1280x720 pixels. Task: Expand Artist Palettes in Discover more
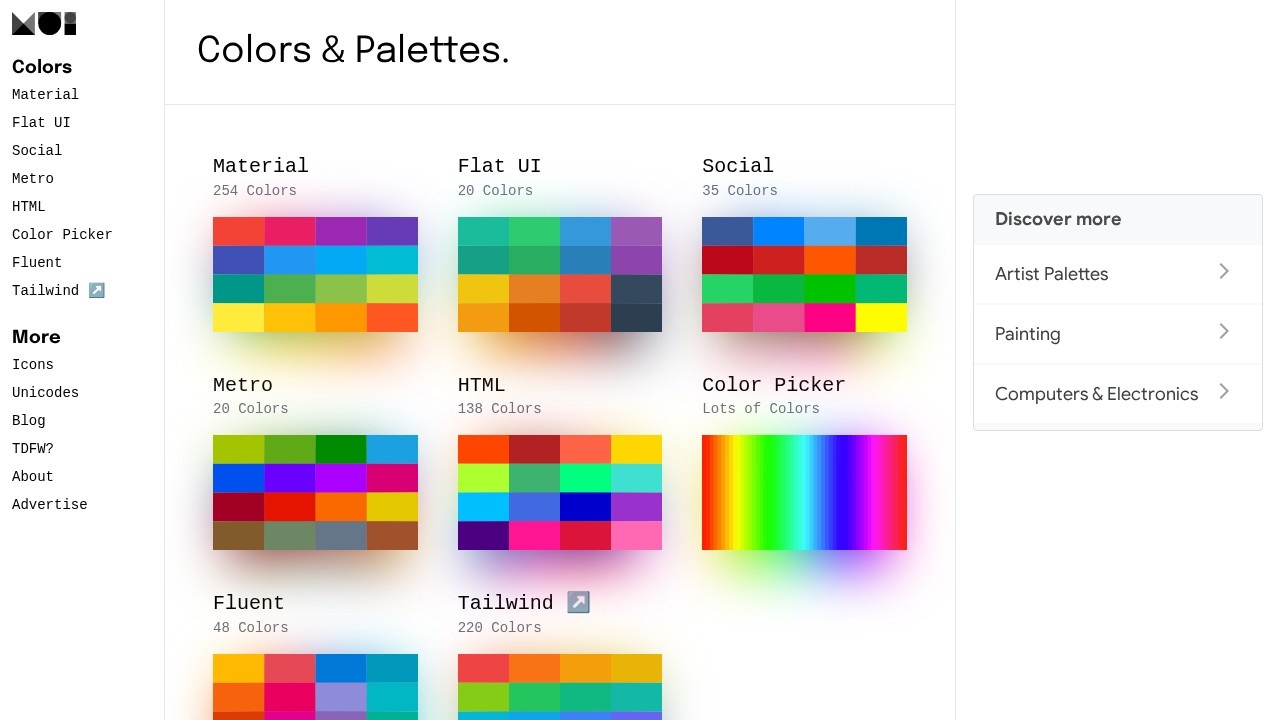pos(1224,271)
